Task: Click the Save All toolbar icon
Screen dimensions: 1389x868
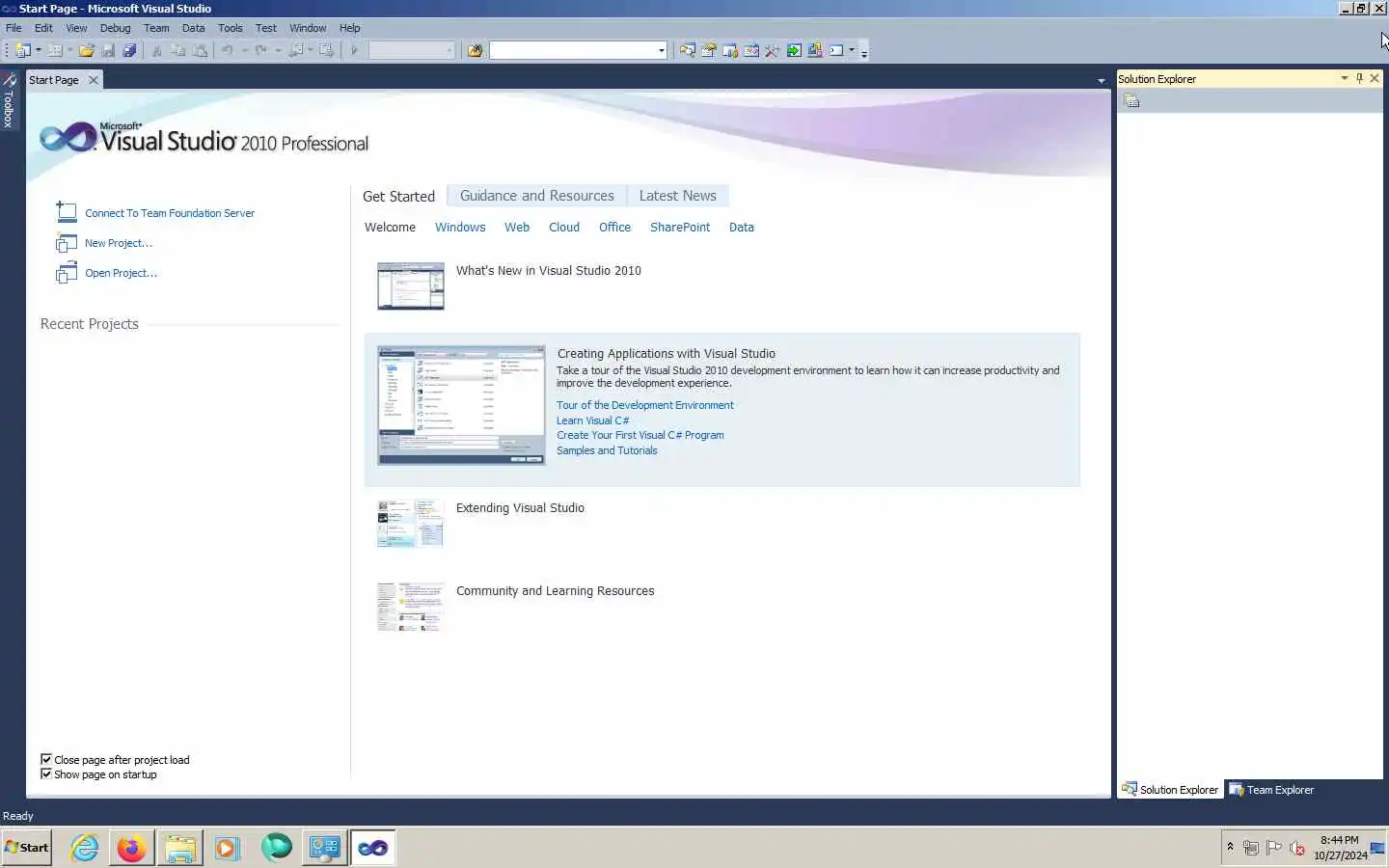Action: tap(129, 50)
